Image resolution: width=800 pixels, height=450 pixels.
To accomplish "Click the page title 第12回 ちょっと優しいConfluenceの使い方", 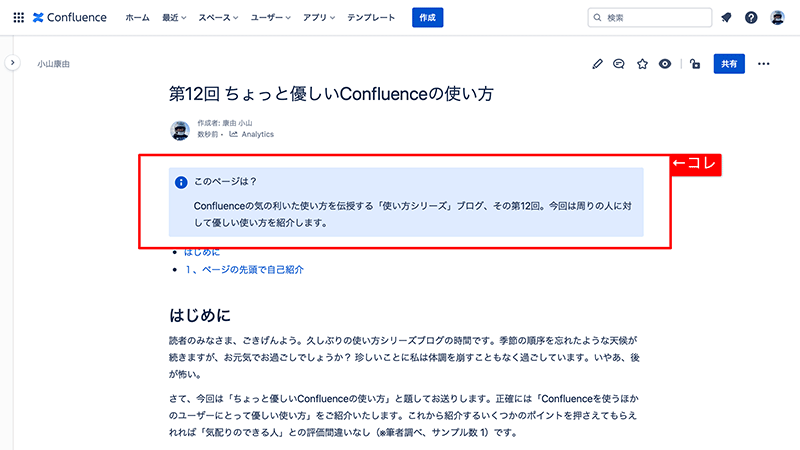I will [x=332, y=94].
